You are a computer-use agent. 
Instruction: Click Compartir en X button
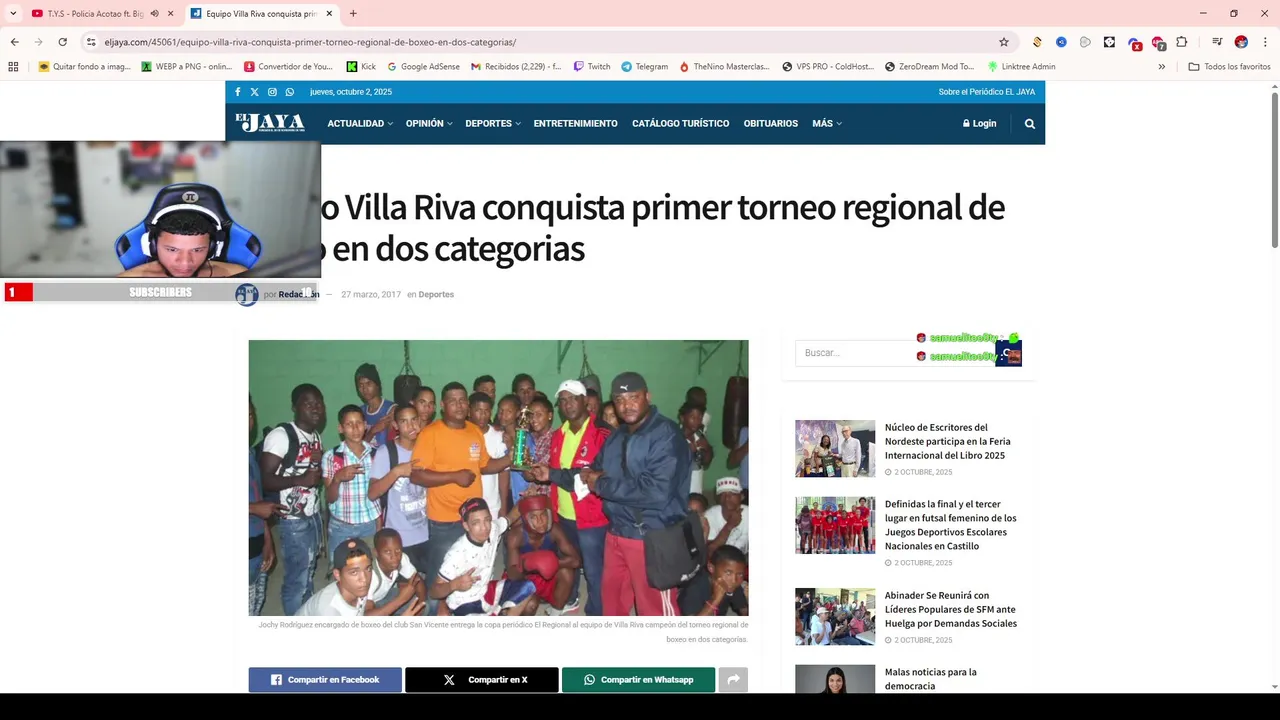(482, 680)
